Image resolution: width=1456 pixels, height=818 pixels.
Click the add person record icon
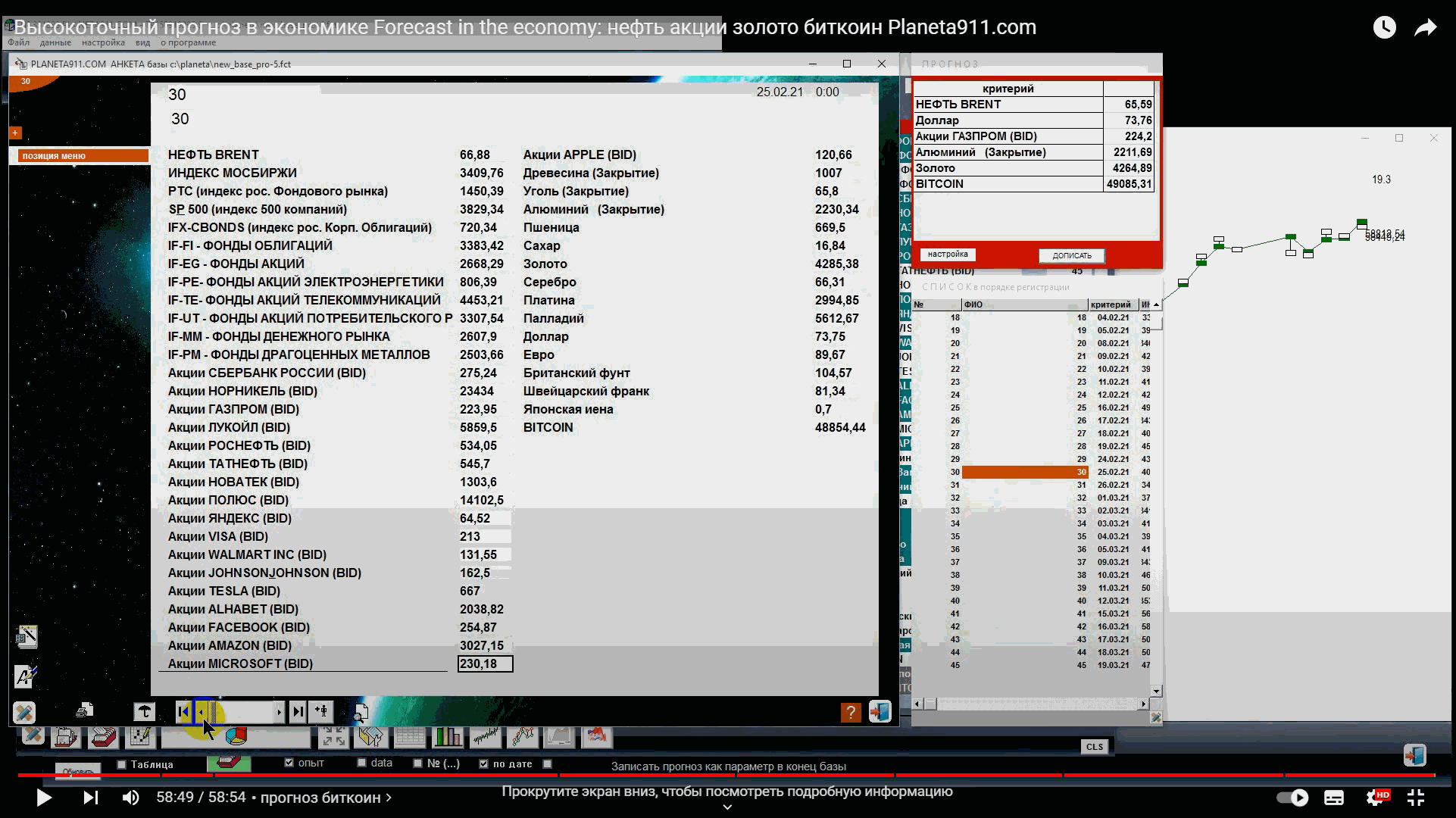tap(322, 711)
